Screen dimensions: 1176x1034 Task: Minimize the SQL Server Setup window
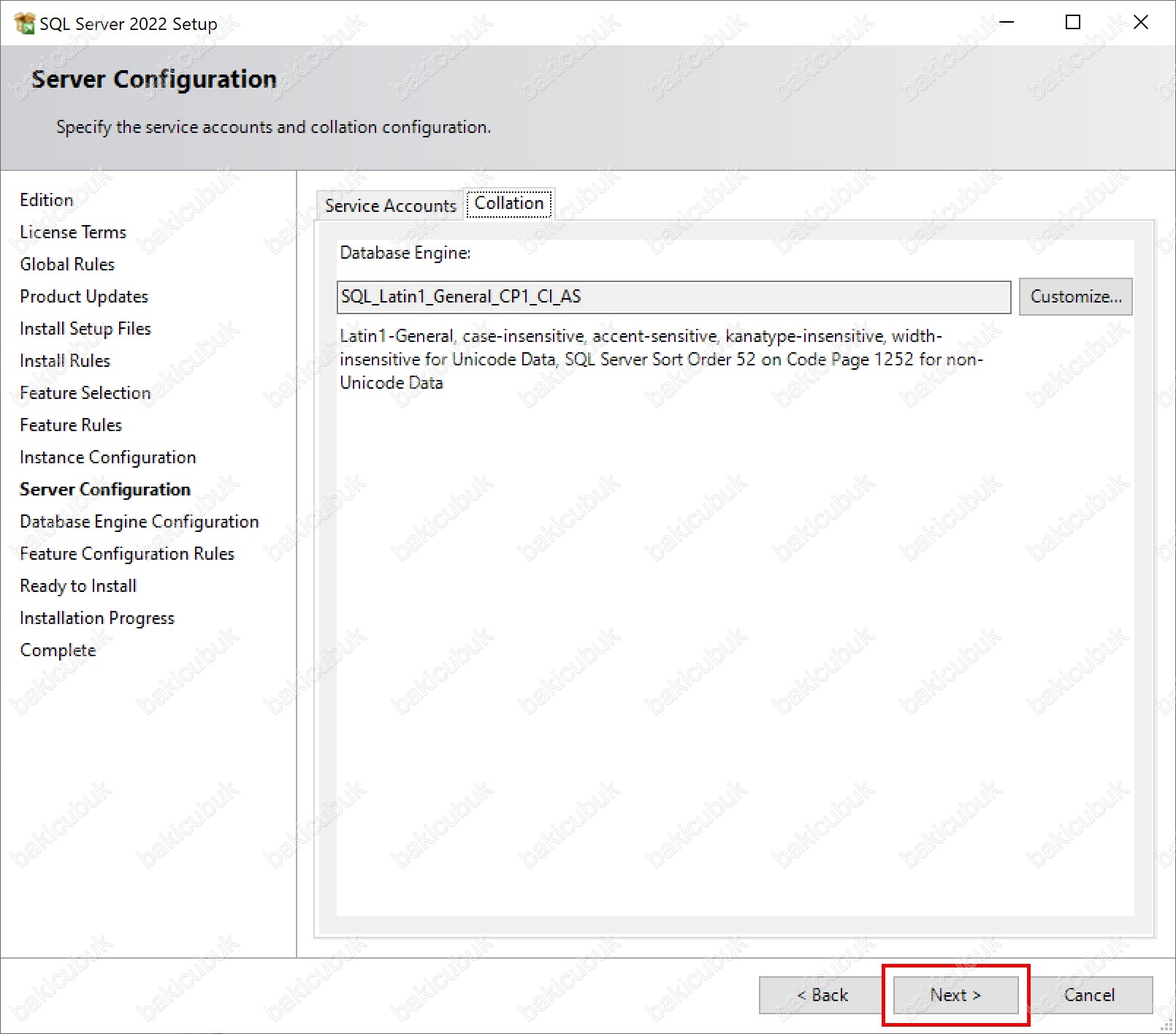[1007, 23]
